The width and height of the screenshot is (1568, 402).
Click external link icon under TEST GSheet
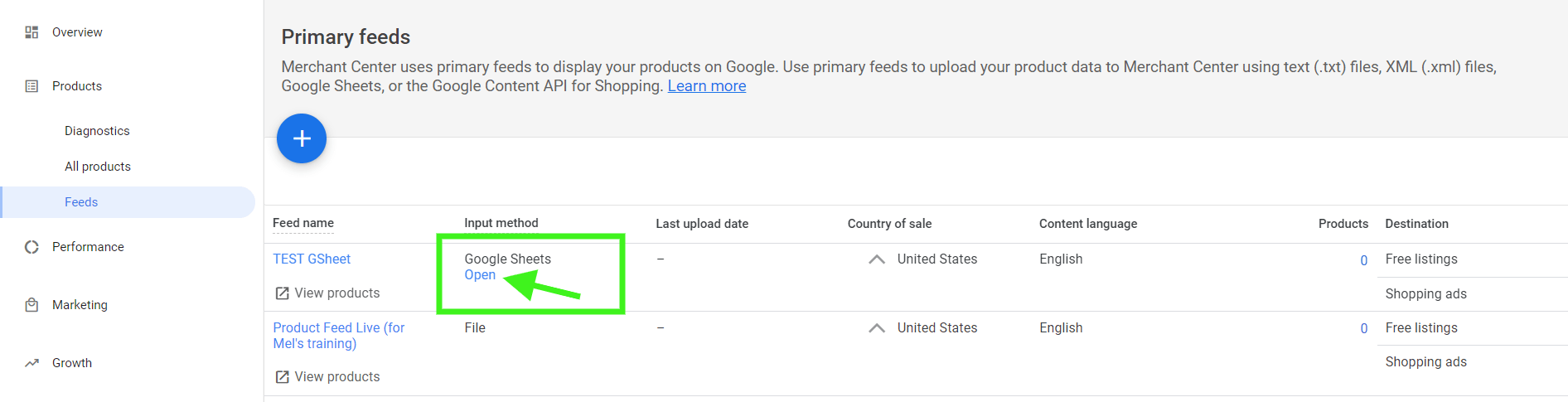[x=282, y=293]
